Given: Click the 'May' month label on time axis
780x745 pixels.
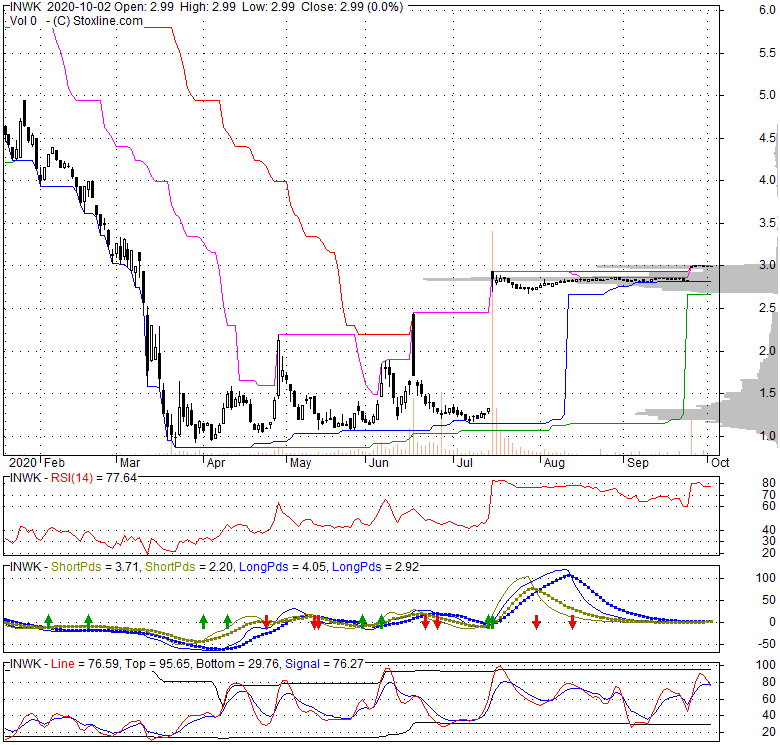Looking at the screenshot, I should click(300, 463).
